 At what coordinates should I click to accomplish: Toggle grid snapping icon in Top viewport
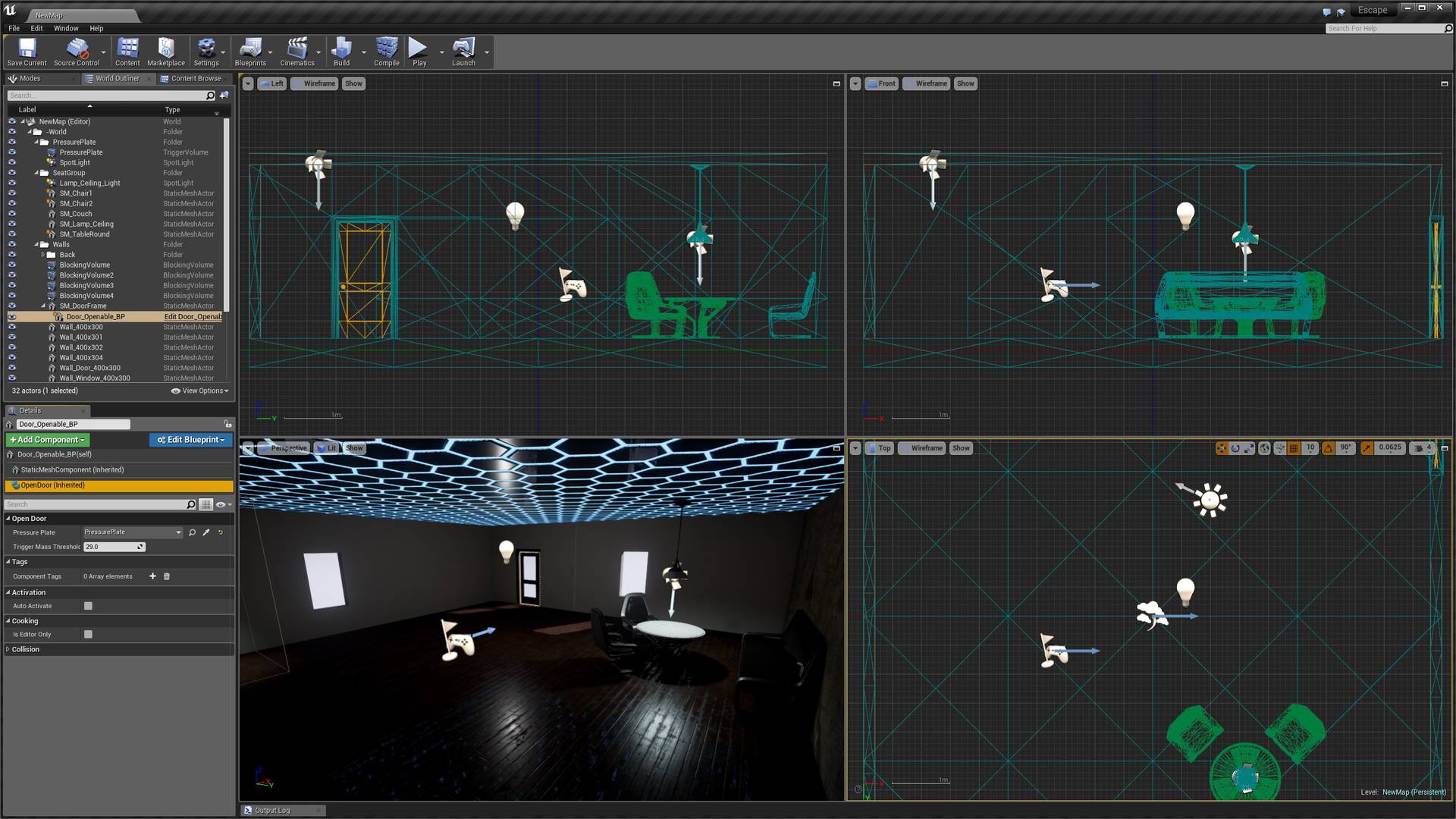point(1294,448)
